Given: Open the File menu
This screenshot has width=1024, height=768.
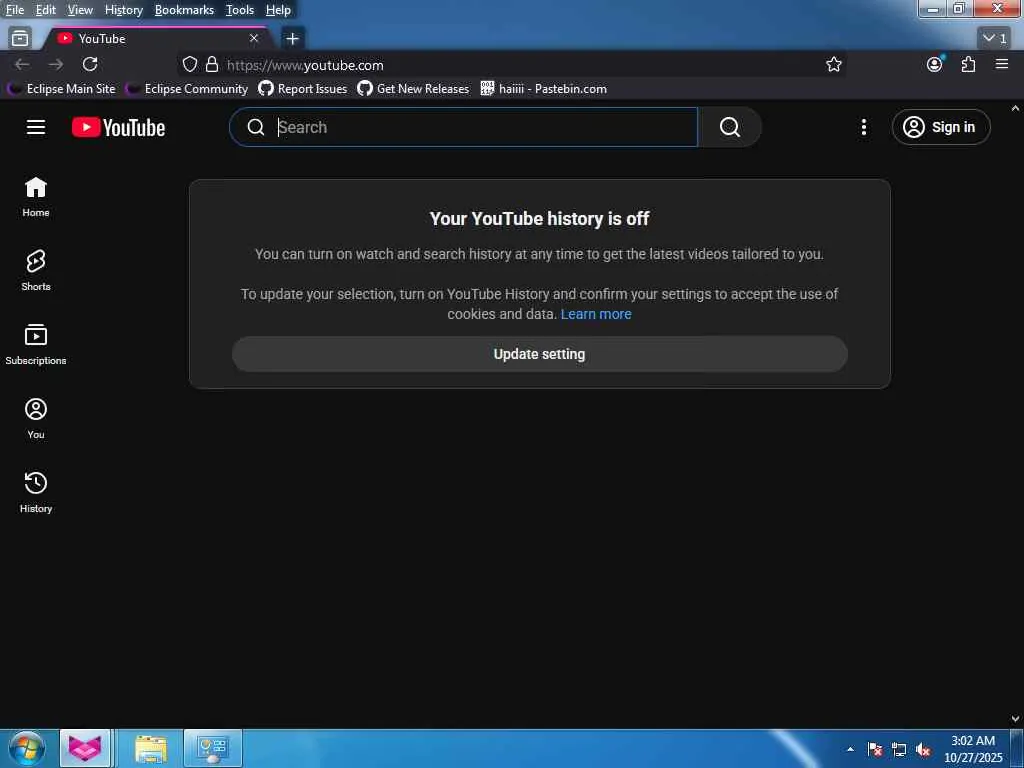Looking at the screenshot, I should (x=14, y=10).
